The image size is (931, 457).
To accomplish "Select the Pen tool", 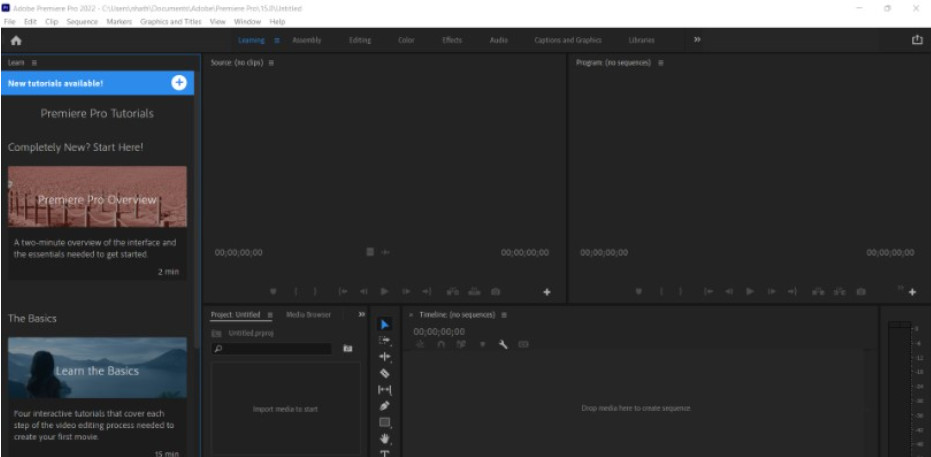I will click(385, 405).
